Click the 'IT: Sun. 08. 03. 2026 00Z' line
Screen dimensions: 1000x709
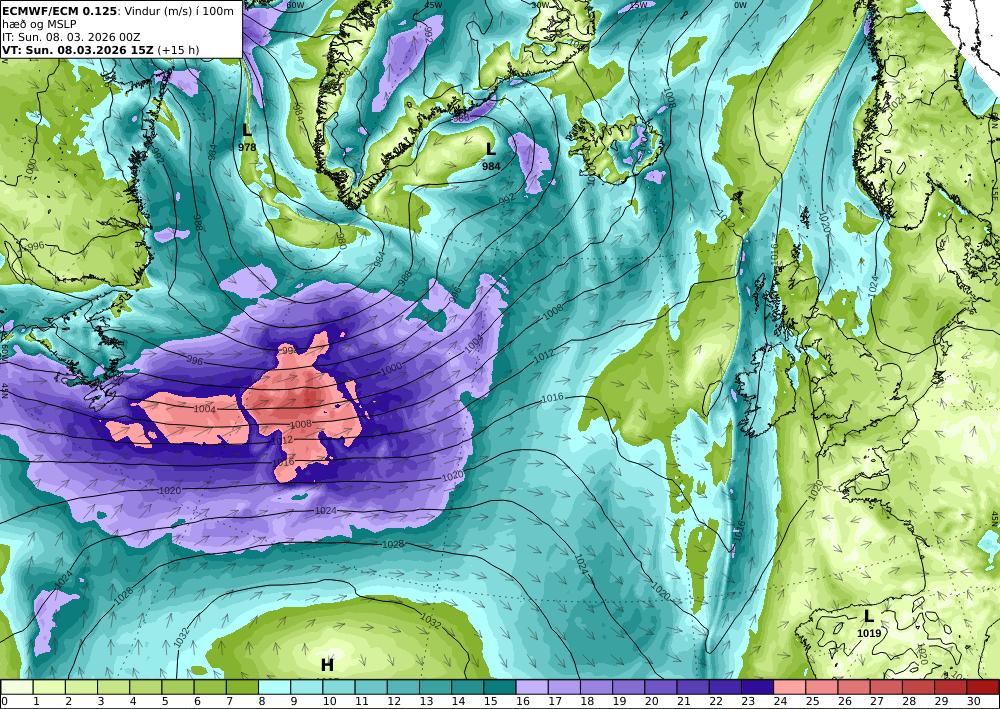71,37
